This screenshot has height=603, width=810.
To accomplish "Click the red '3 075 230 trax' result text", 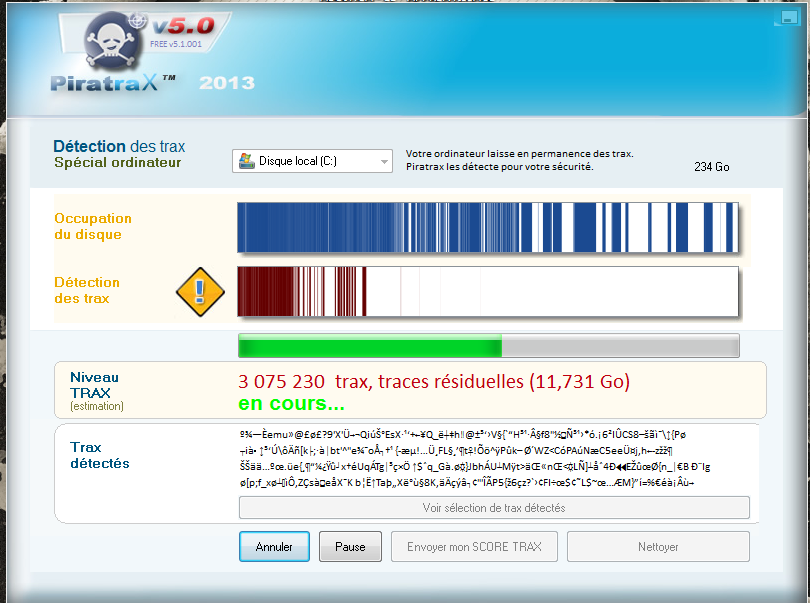I will [x=434, y=382].
